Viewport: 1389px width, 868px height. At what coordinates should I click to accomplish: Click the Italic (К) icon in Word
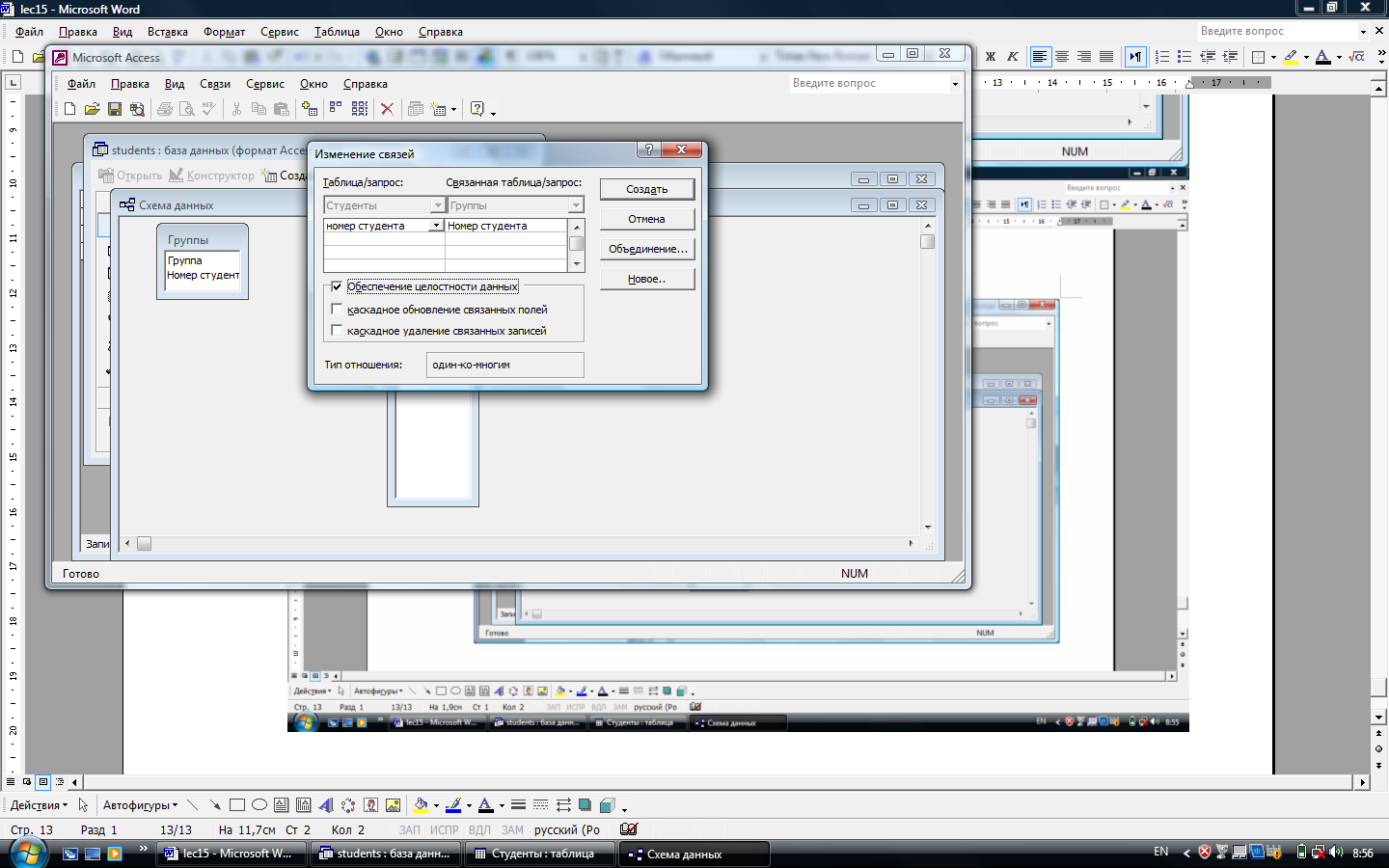[x=1012, y=57]
